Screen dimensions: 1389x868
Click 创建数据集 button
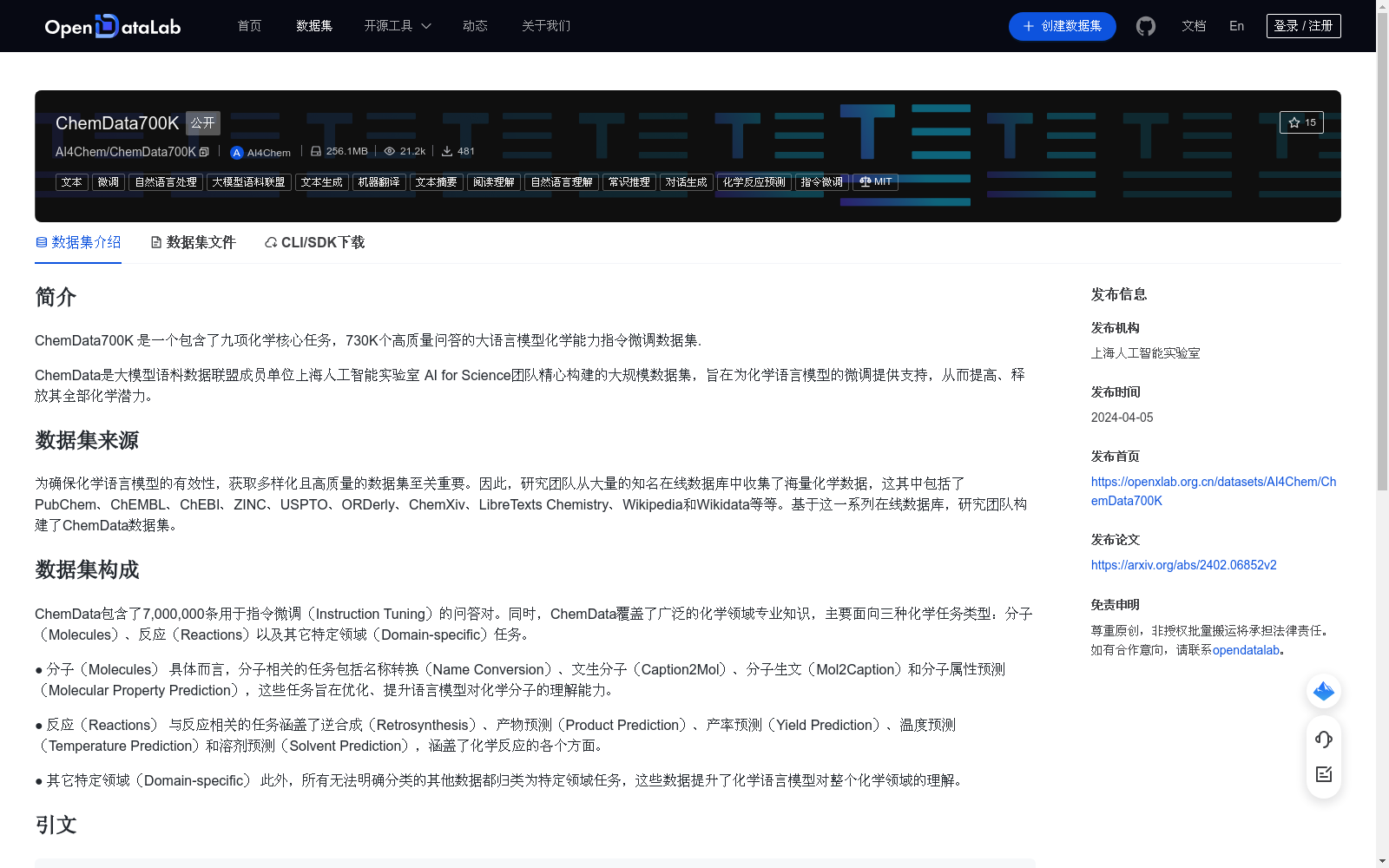[1062, 26]
